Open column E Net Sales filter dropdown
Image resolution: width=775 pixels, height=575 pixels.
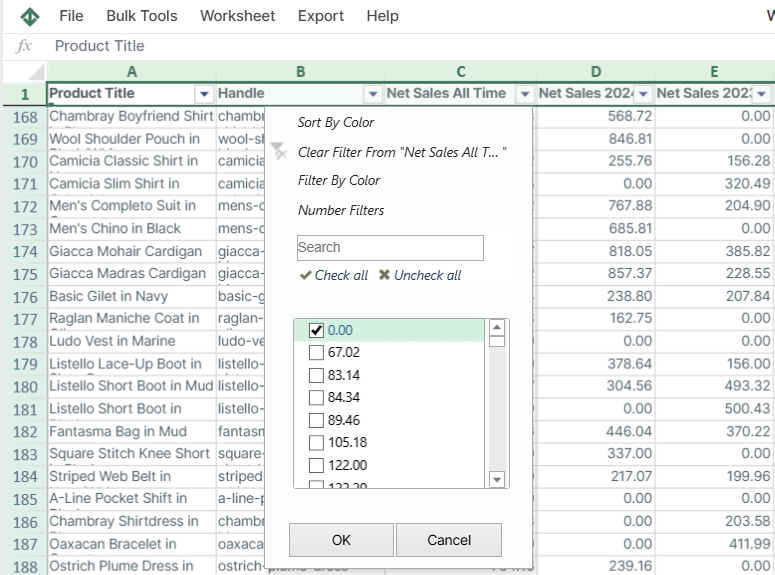[762, 93]
